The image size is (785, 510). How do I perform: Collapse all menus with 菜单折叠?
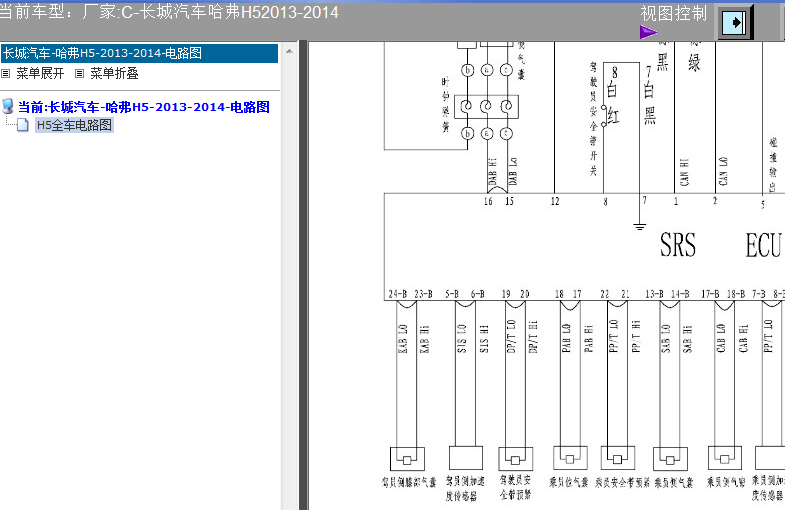tap(114, 74)
